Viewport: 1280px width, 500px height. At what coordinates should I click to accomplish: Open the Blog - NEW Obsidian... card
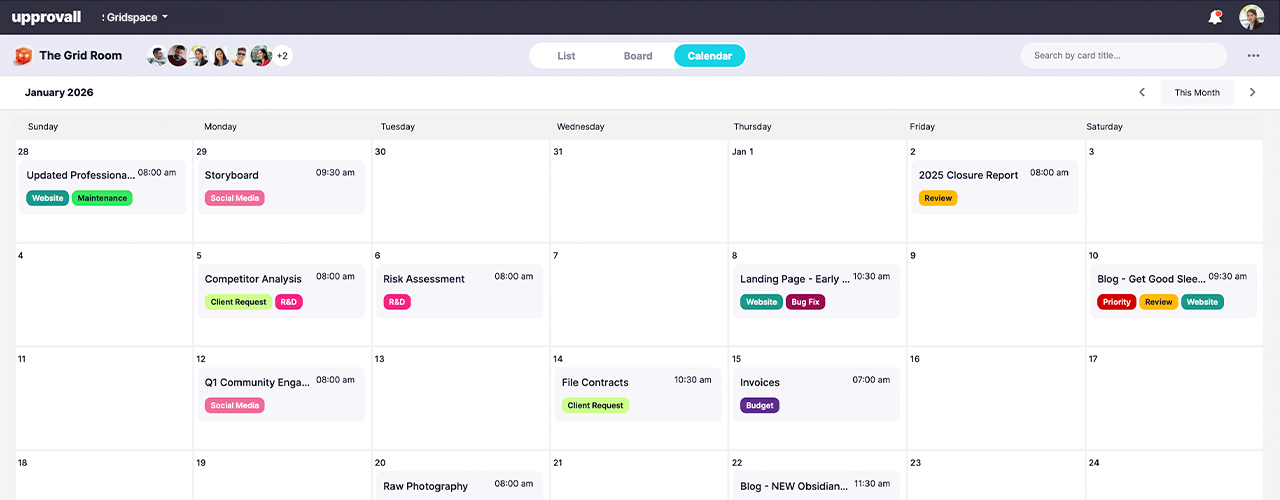coord(816,486)
